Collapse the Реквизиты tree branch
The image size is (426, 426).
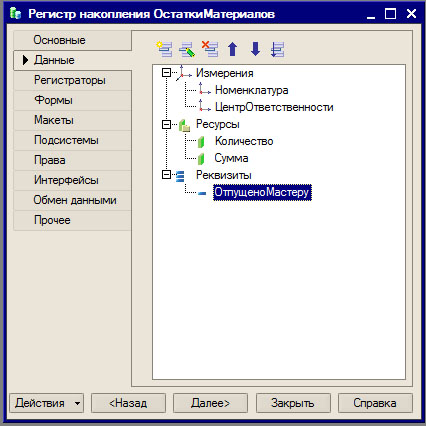(x=166, y=175)
